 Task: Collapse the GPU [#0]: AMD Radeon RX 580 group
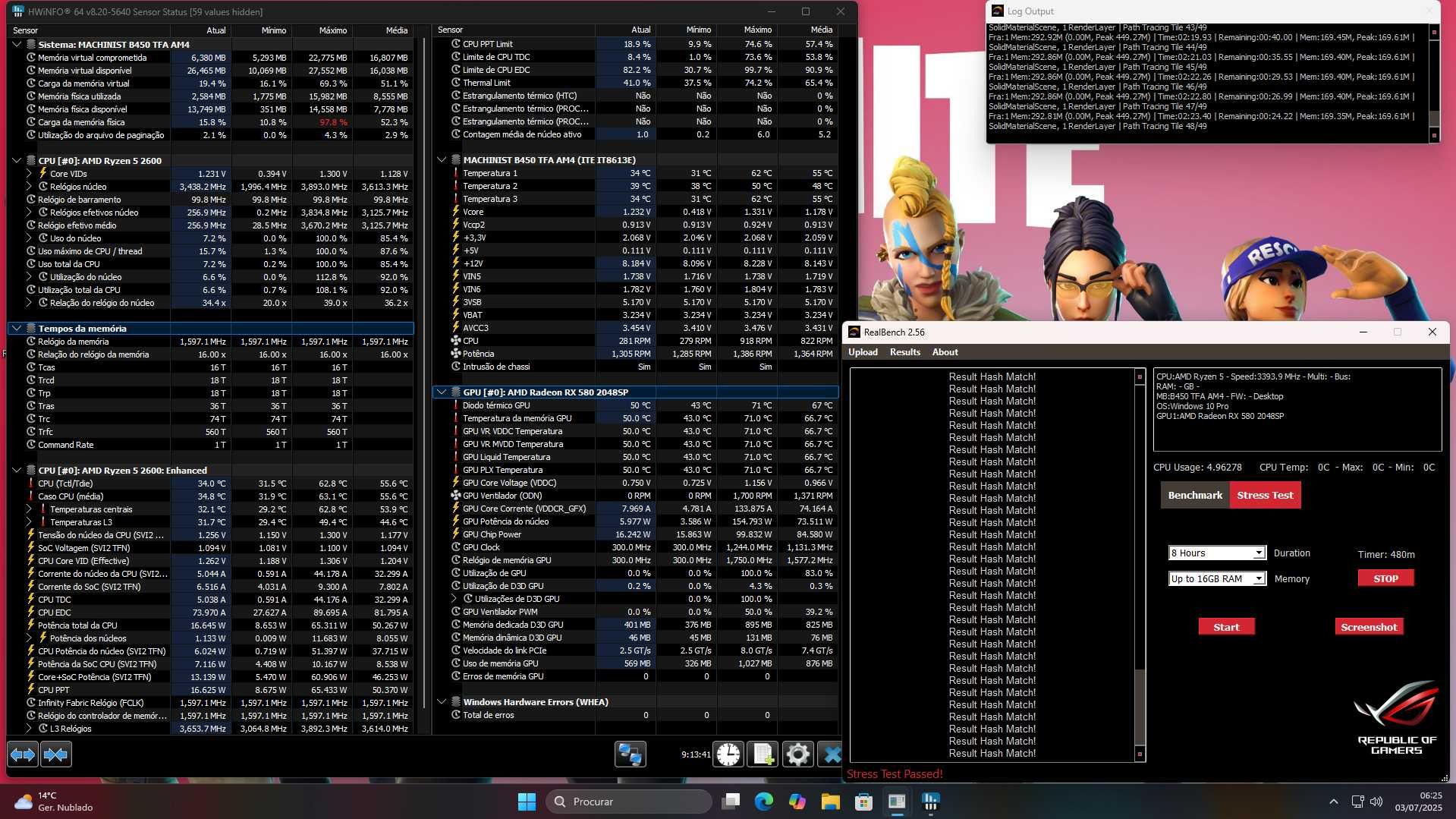pos(442,392)
